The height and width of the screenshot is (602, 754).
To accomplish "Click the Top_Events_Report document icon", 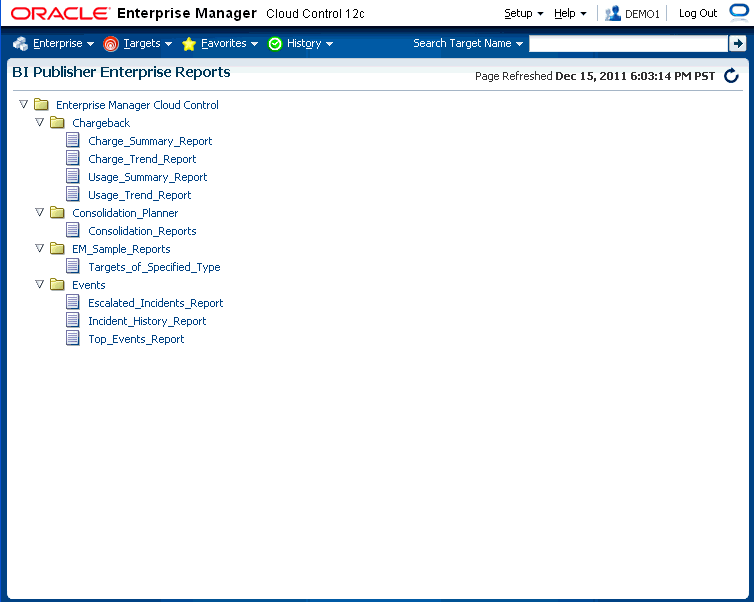I will pos(73,338).
